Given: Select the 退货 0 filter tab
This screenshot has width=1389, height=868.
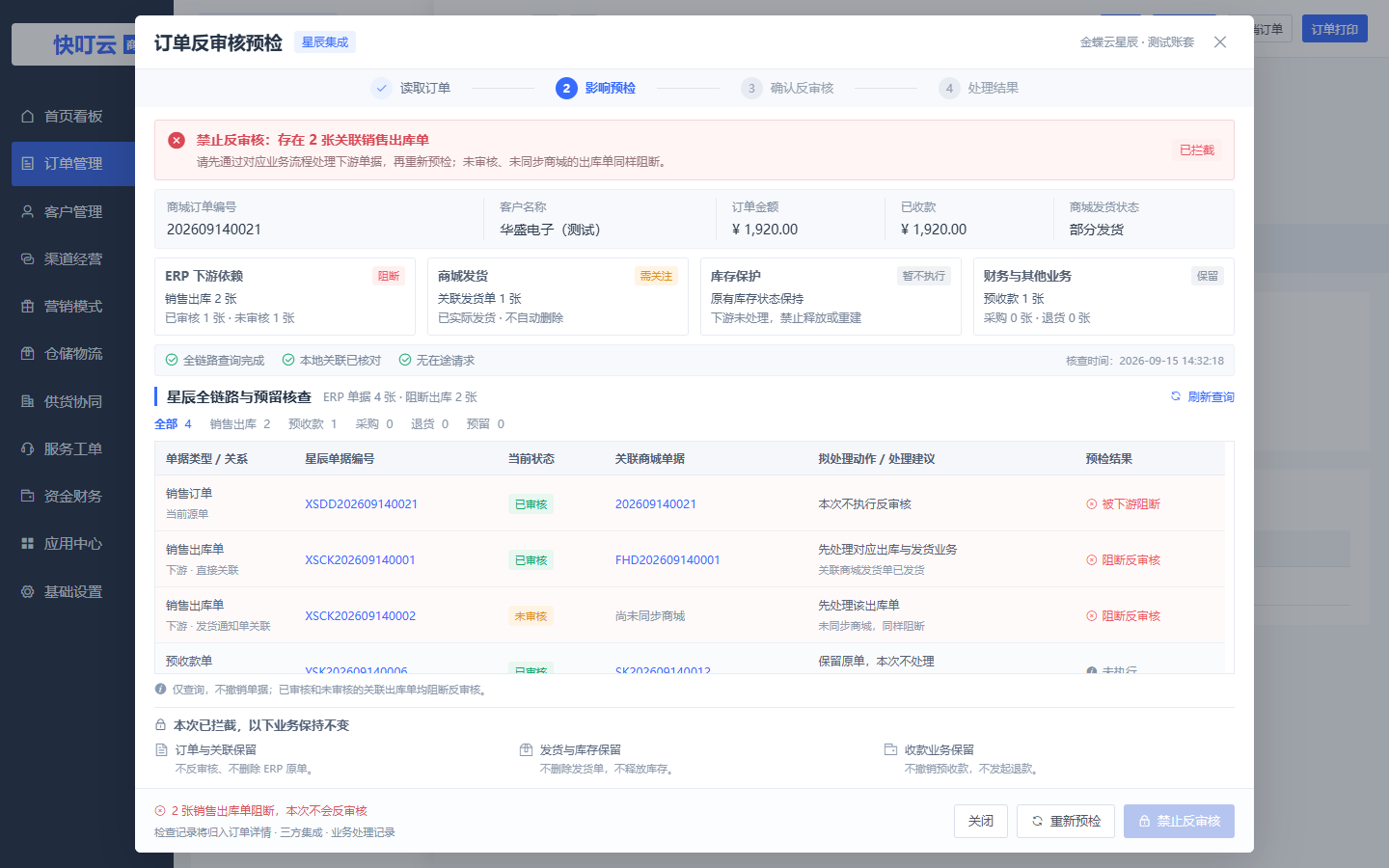Looking at the screenshot, I should click(x=430, y=424).
